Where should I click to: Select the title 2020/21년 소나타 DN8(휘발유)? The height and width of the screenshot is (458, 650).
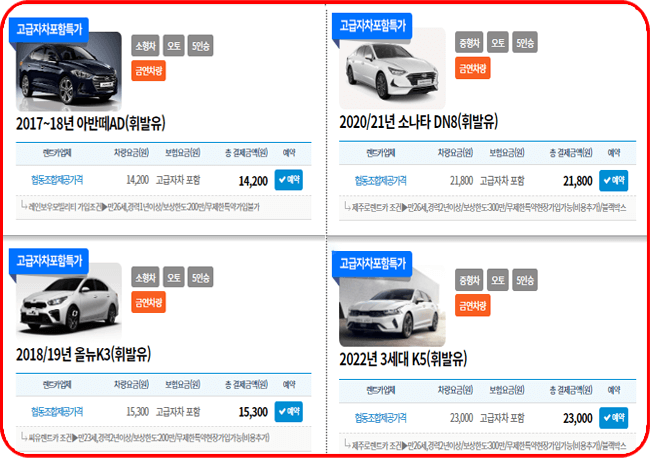(x=419, y=122)
